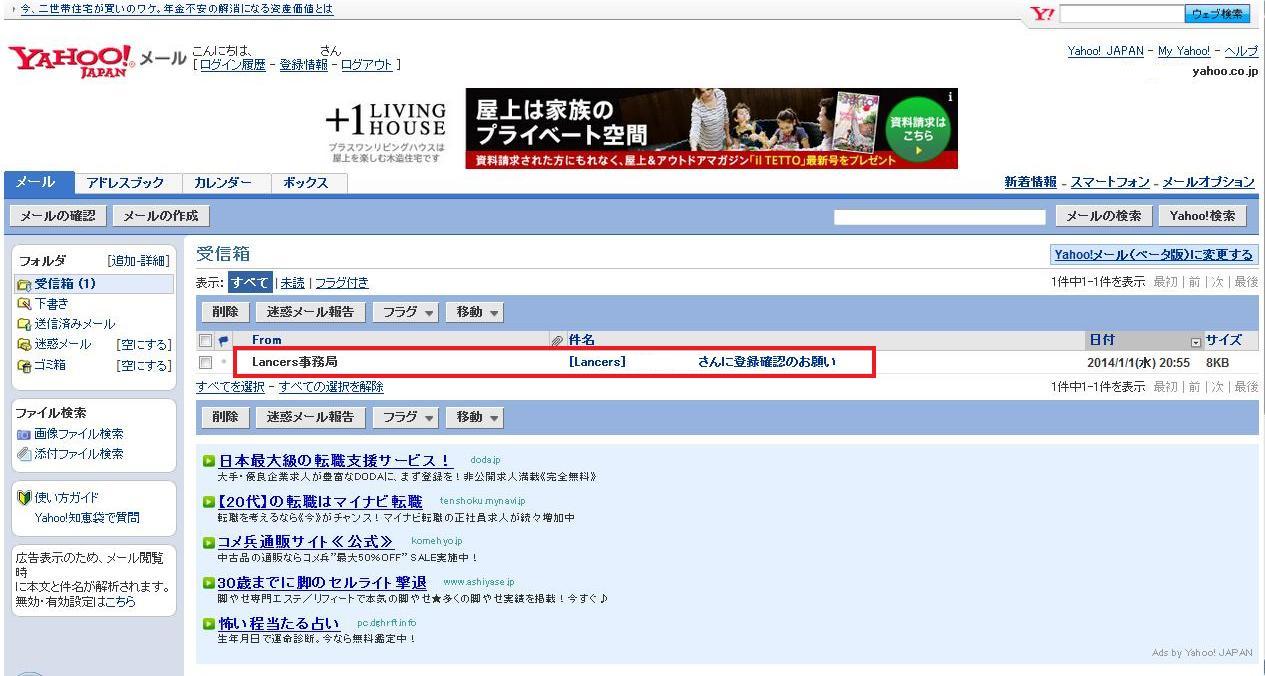Toggle the flag dot on Lancers事務局 row

pos(224,362)
